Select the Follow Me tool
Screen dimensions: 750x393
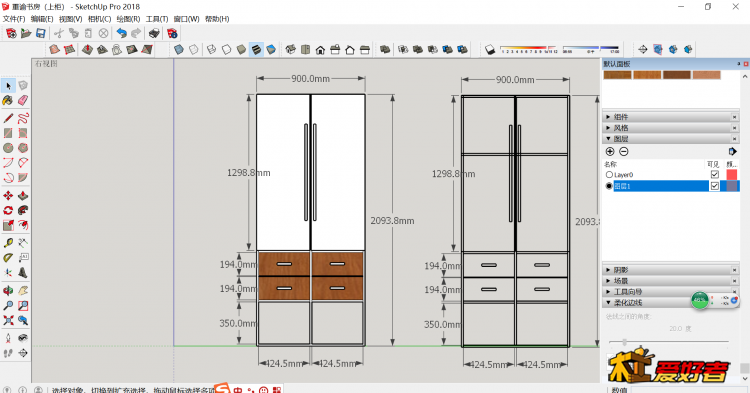point(23,210)
